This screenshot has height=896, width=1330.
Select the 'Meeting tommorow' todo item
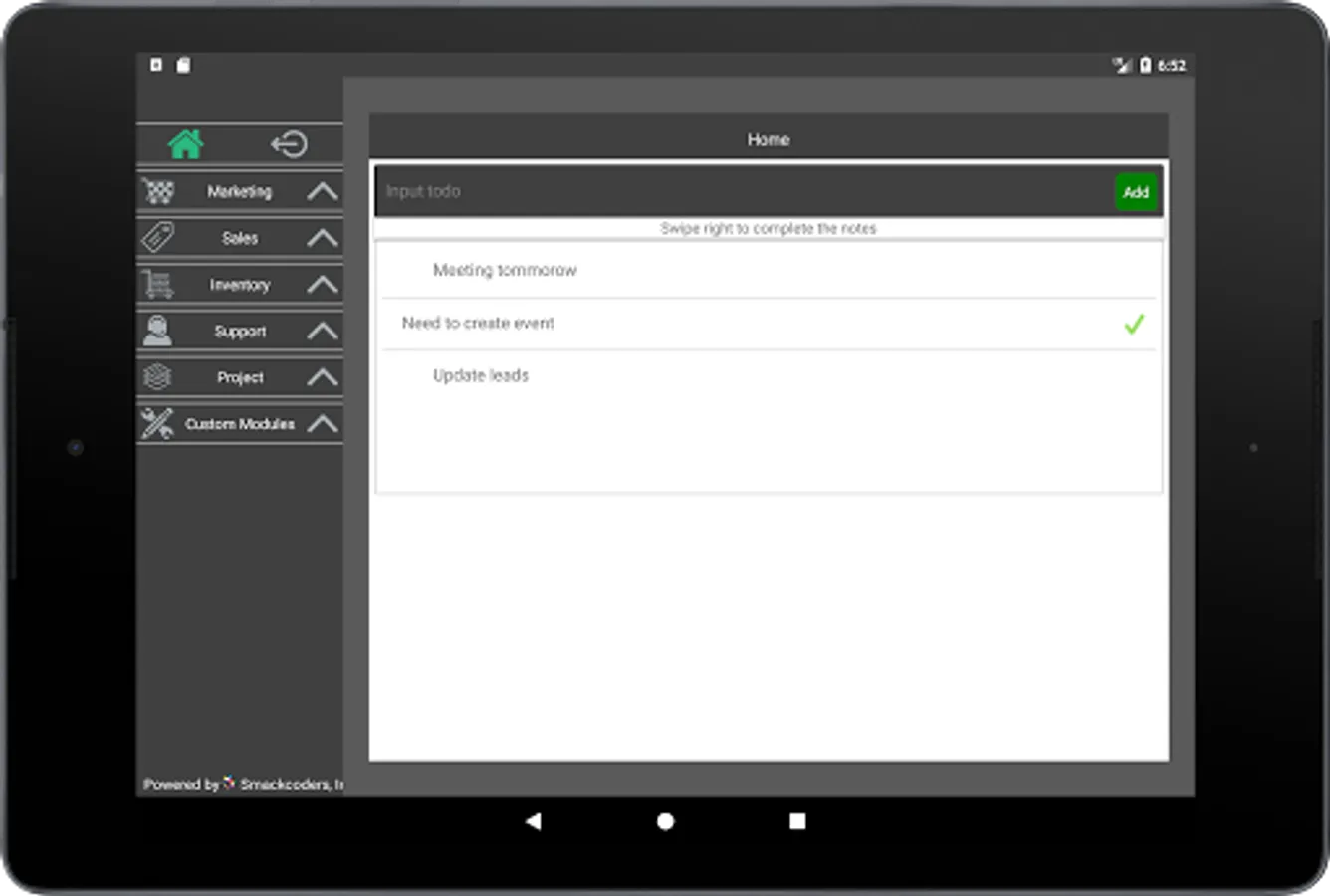click(x=769, y=270)
